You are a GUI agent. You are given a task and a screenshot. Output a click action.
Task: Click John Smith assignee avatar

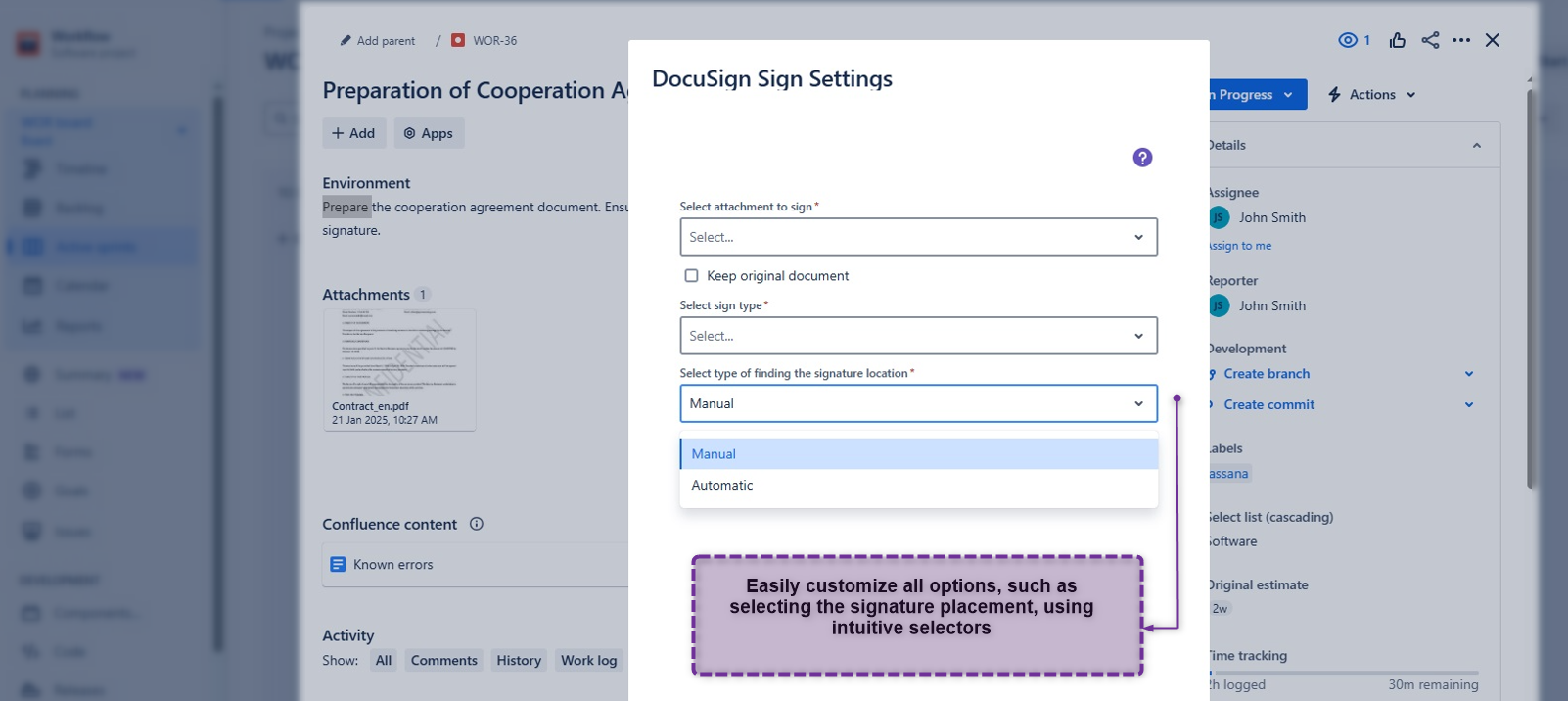[x=1219, y=217]
